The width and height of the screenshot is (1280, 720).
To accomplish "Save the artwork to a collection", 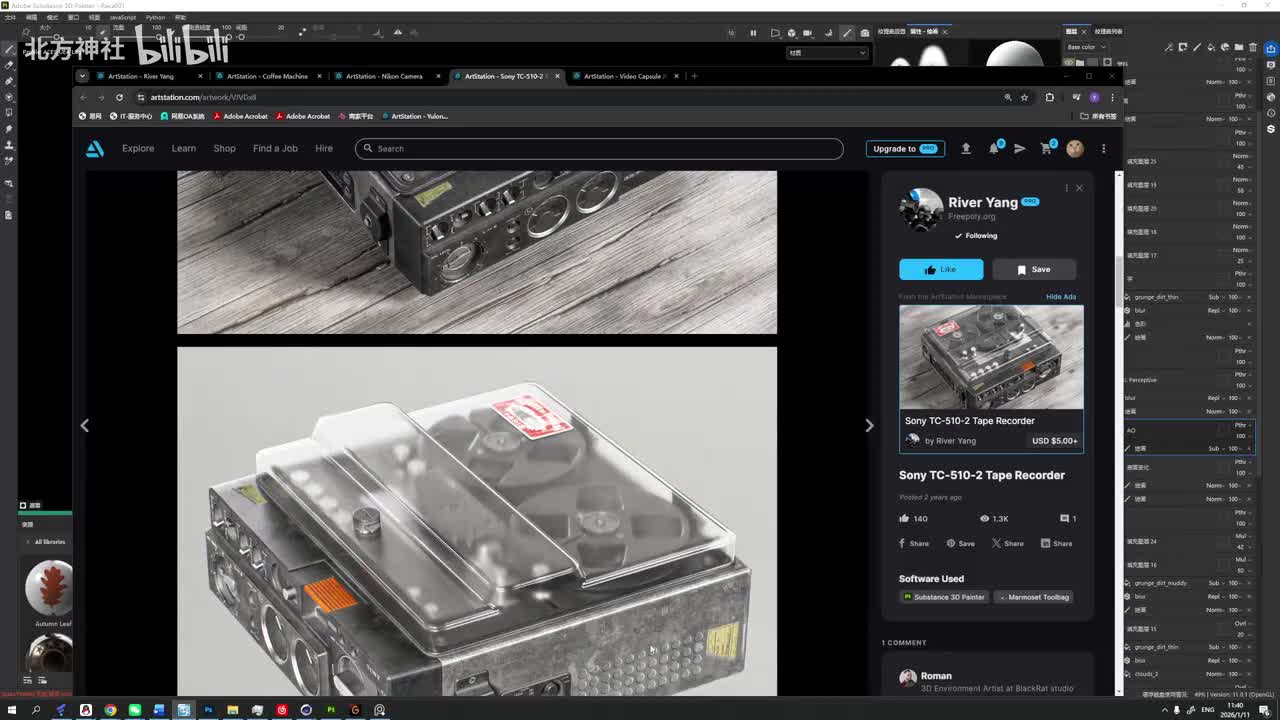I will [1034, 269].
